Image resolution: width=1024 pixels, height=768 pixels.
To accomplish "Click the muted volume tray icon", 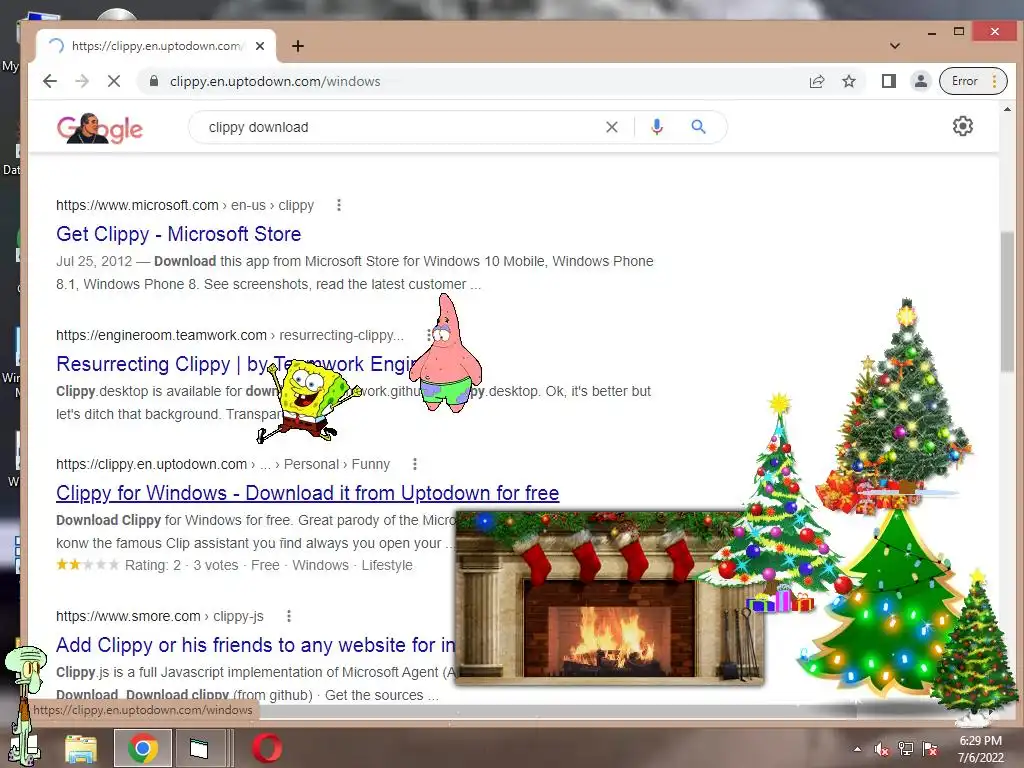I will tap(882, 749).
